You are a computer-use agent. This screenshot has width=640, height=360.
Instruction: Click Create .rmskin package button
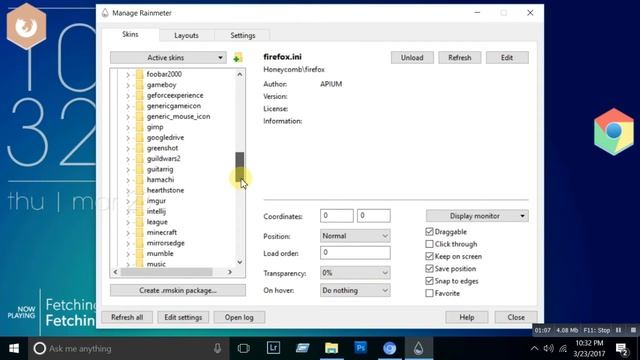(x=178, y=290)
